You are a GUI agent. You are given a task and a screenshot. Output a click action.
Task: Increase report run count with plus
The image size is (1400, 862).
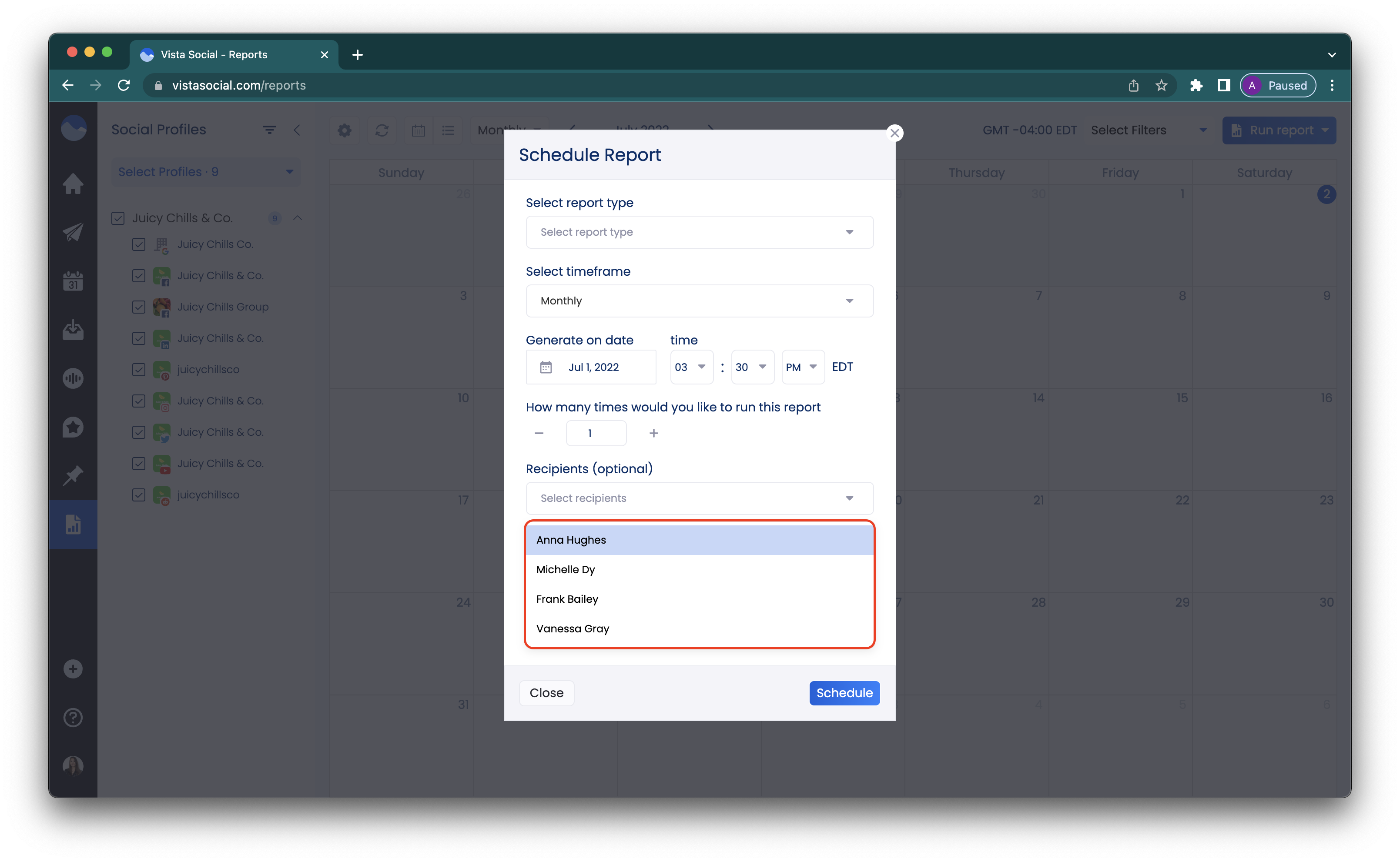pos(653,433)
